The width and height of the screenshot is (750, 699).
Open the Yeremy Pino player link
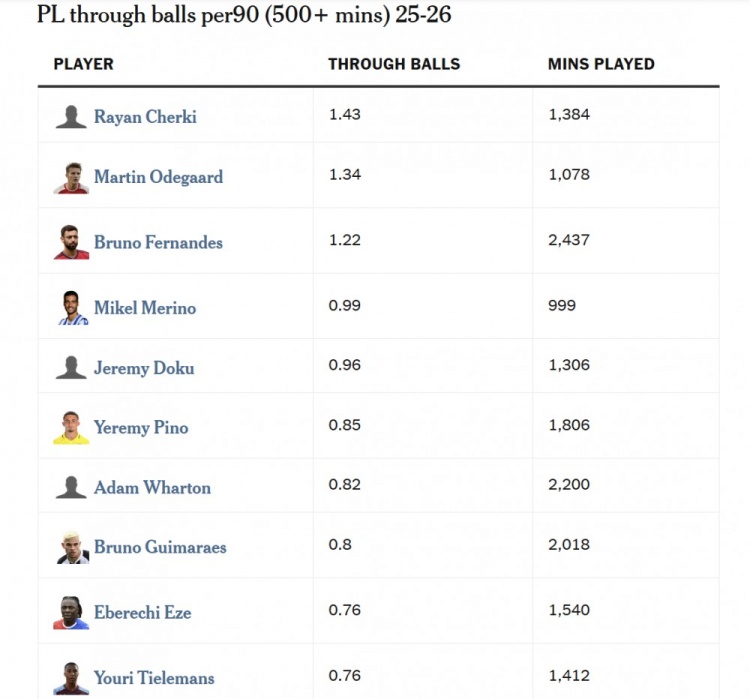[x=141, y=428]
